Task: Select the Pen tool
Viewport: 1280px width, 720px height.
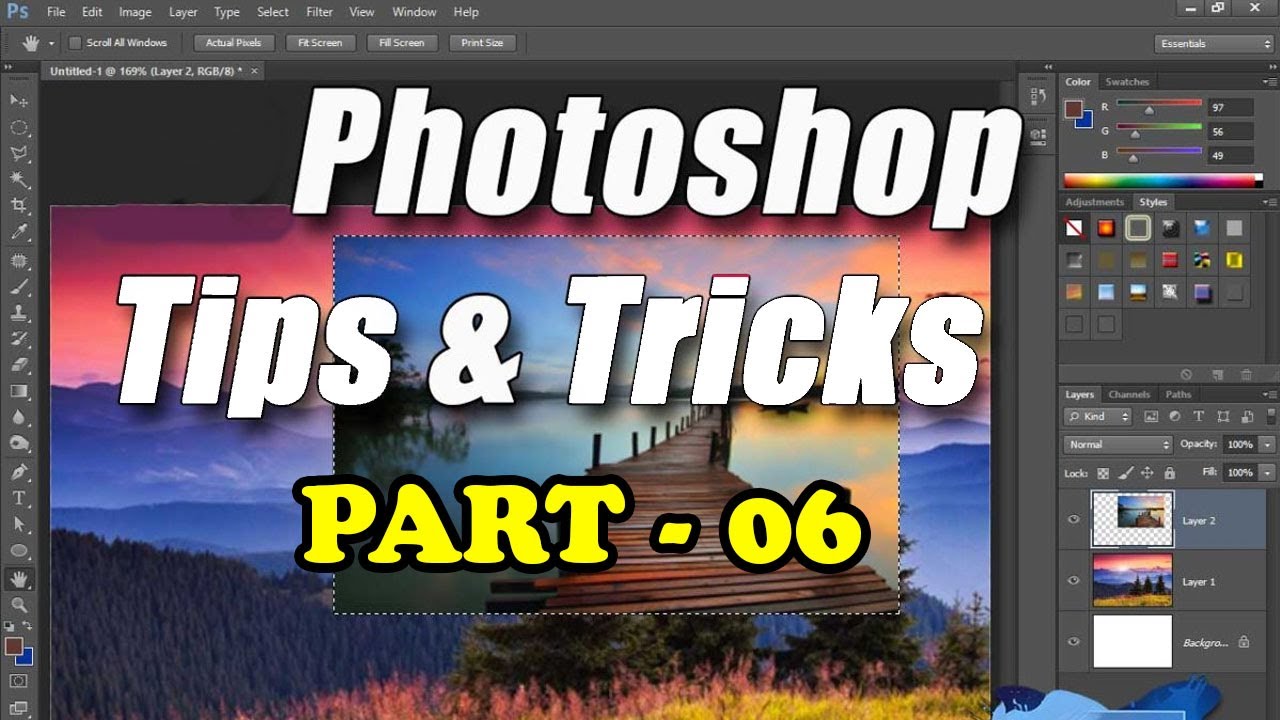Action: (x=19, y=472)
